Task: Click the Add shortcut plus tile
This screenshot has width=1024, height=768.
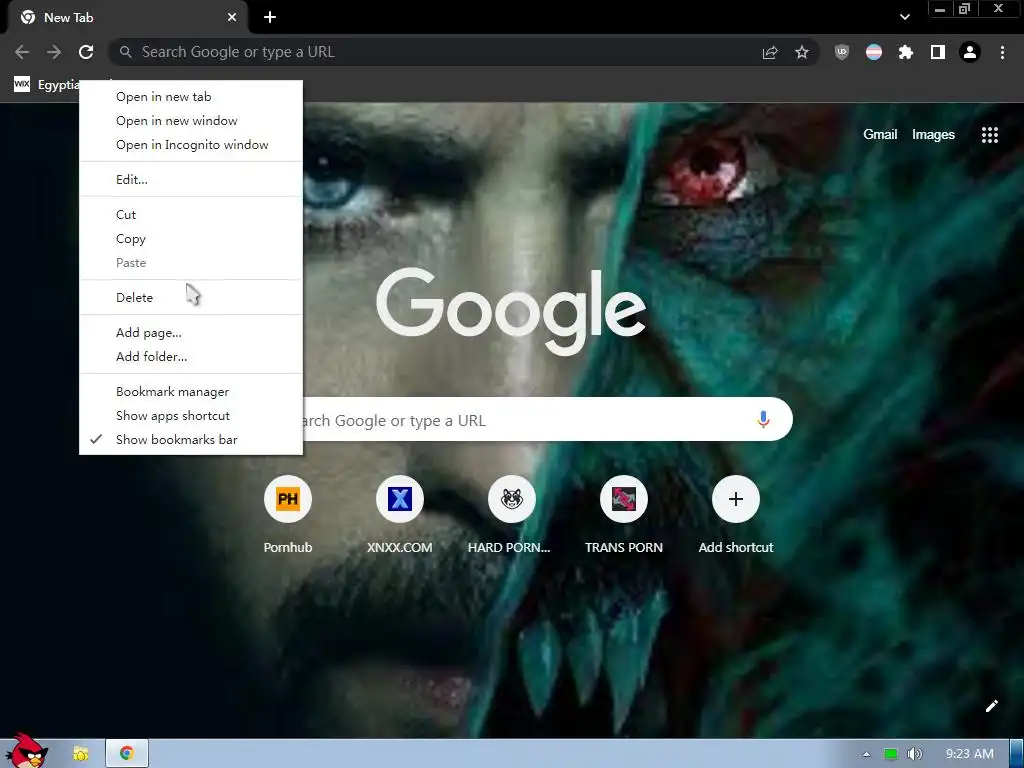Action: click(x=736, y=516)
